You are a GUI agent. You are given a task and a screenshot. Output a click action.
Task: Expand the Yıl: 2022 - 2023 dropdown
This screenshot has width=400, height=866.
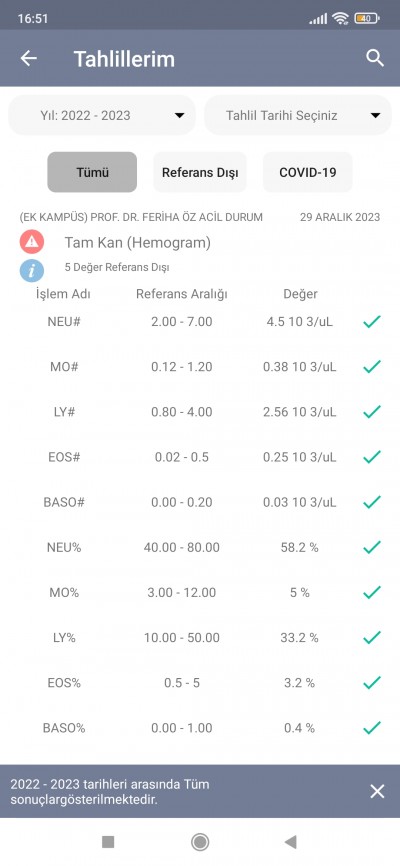102,115
